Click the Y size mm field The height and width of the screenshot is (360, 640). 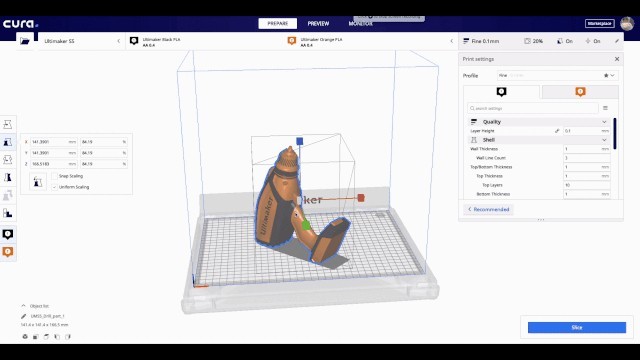click(54, 153)
